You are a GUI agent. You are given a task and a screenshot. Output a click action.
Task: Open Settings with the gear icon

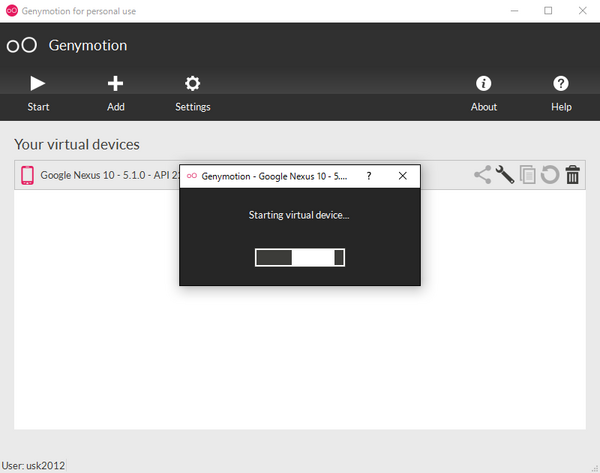[193, 84]
